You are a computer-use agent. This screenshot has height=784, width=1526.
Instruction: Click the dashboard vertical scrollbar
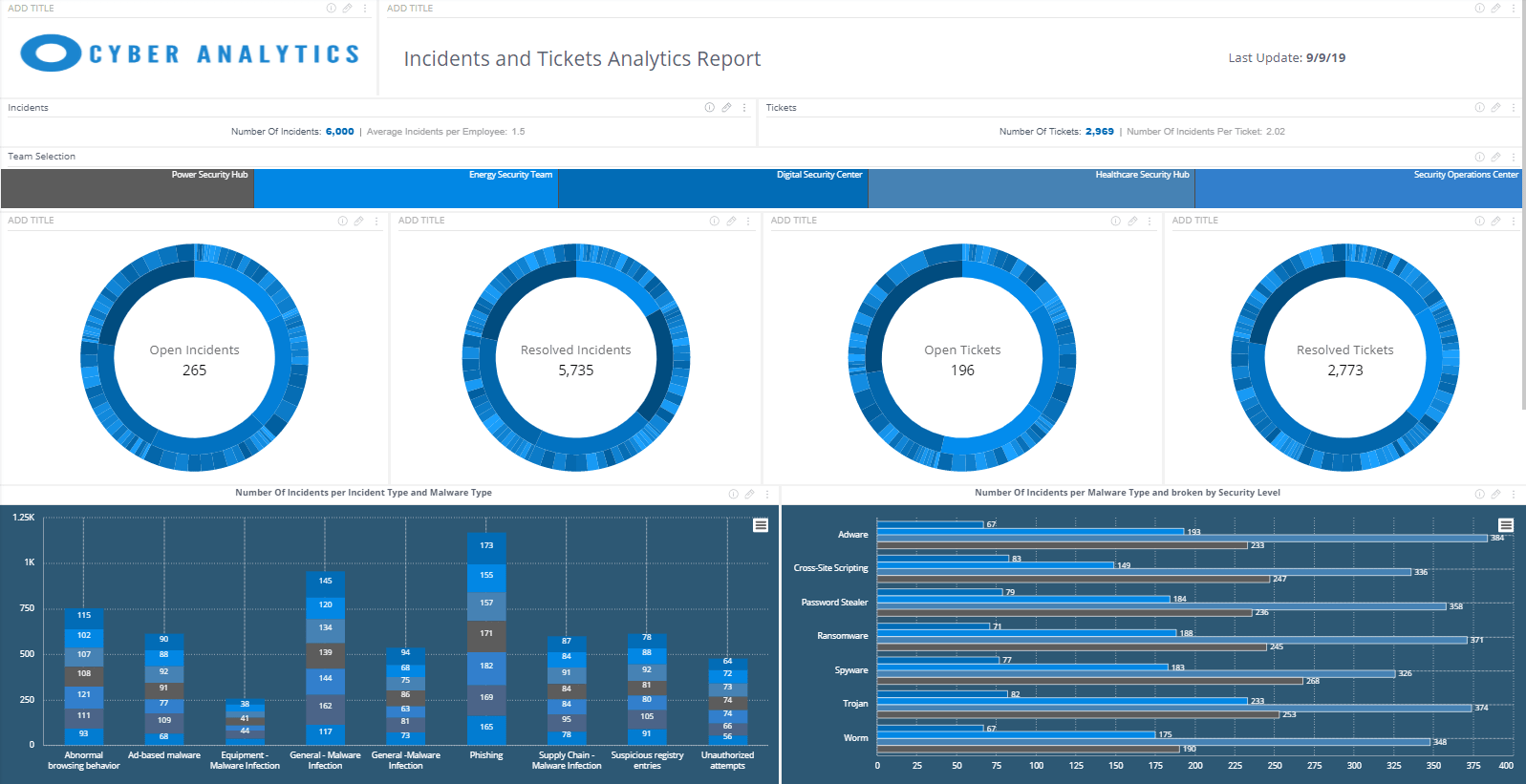(x=1523, y=205)
